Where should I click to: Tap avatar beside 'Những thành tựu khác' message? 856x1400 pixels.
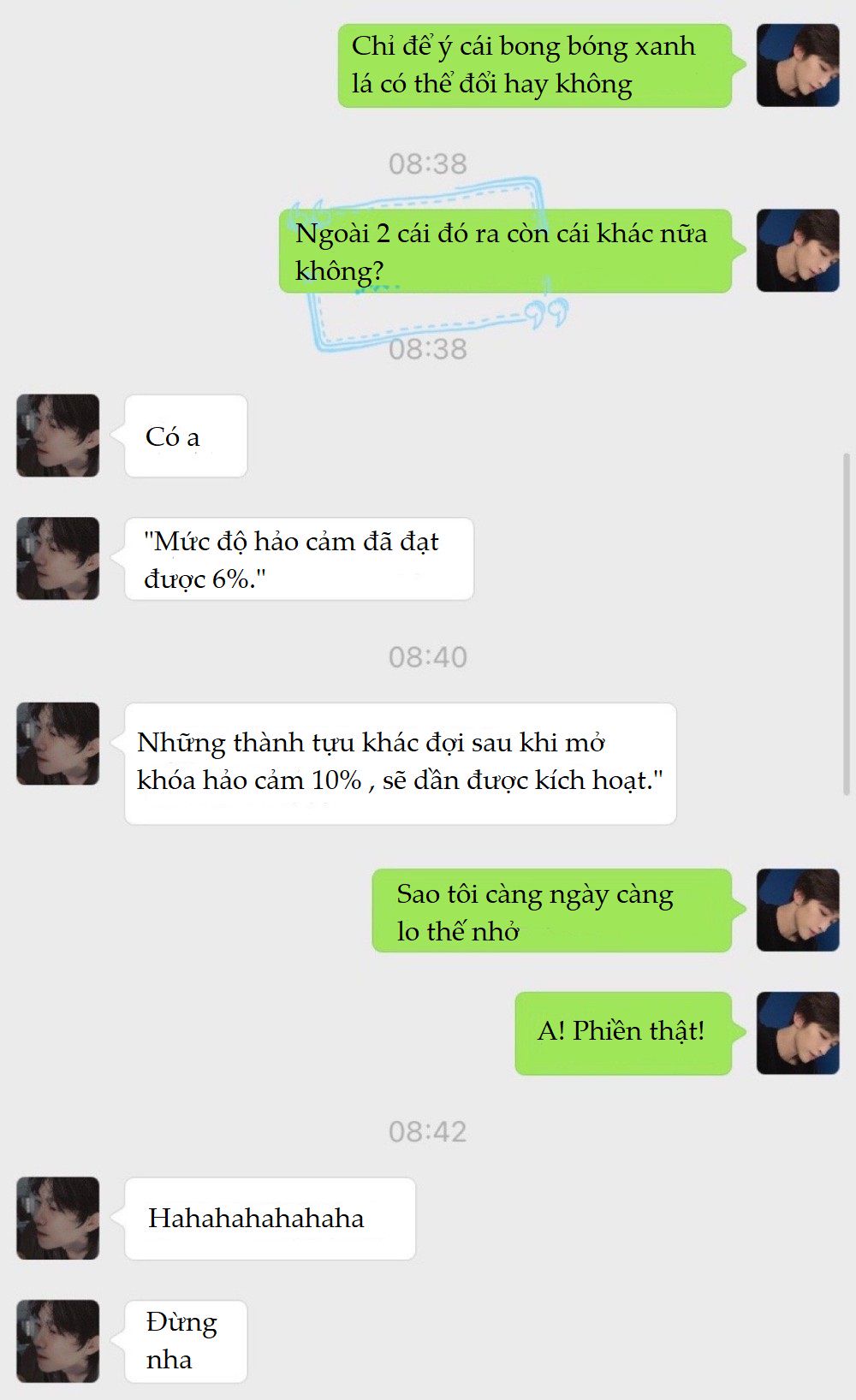(x=58, y=744)
